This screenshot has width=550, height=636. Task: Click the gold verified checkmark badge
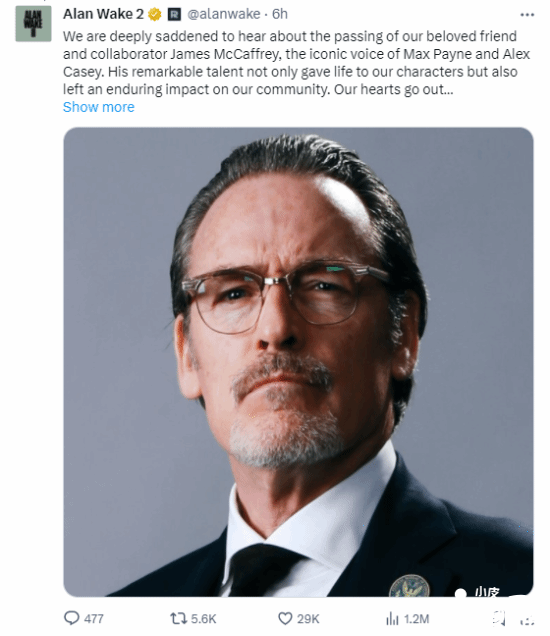pyautogui.click(x=155, y=15)
